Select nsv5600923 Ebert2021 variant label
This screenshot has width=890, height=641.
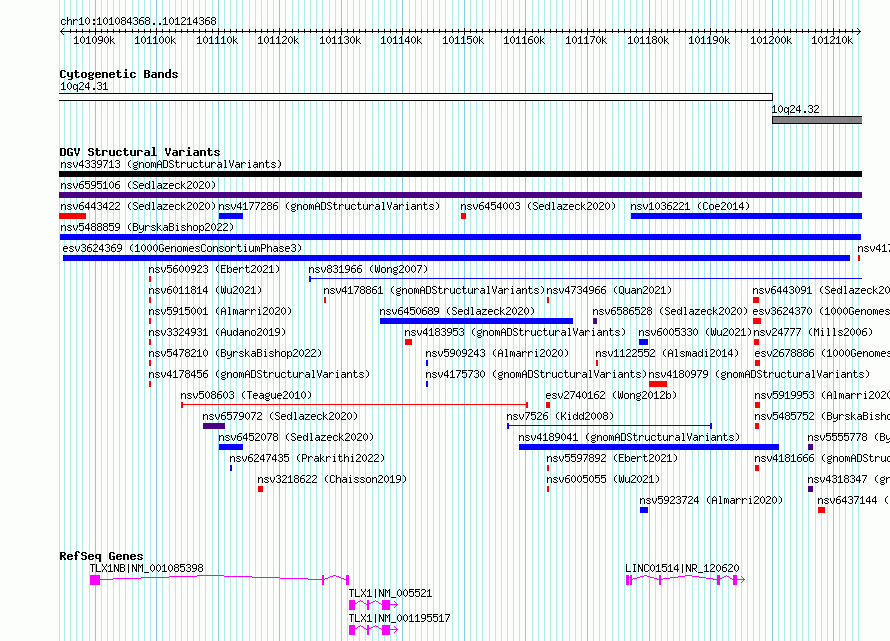tap(215, 270)
